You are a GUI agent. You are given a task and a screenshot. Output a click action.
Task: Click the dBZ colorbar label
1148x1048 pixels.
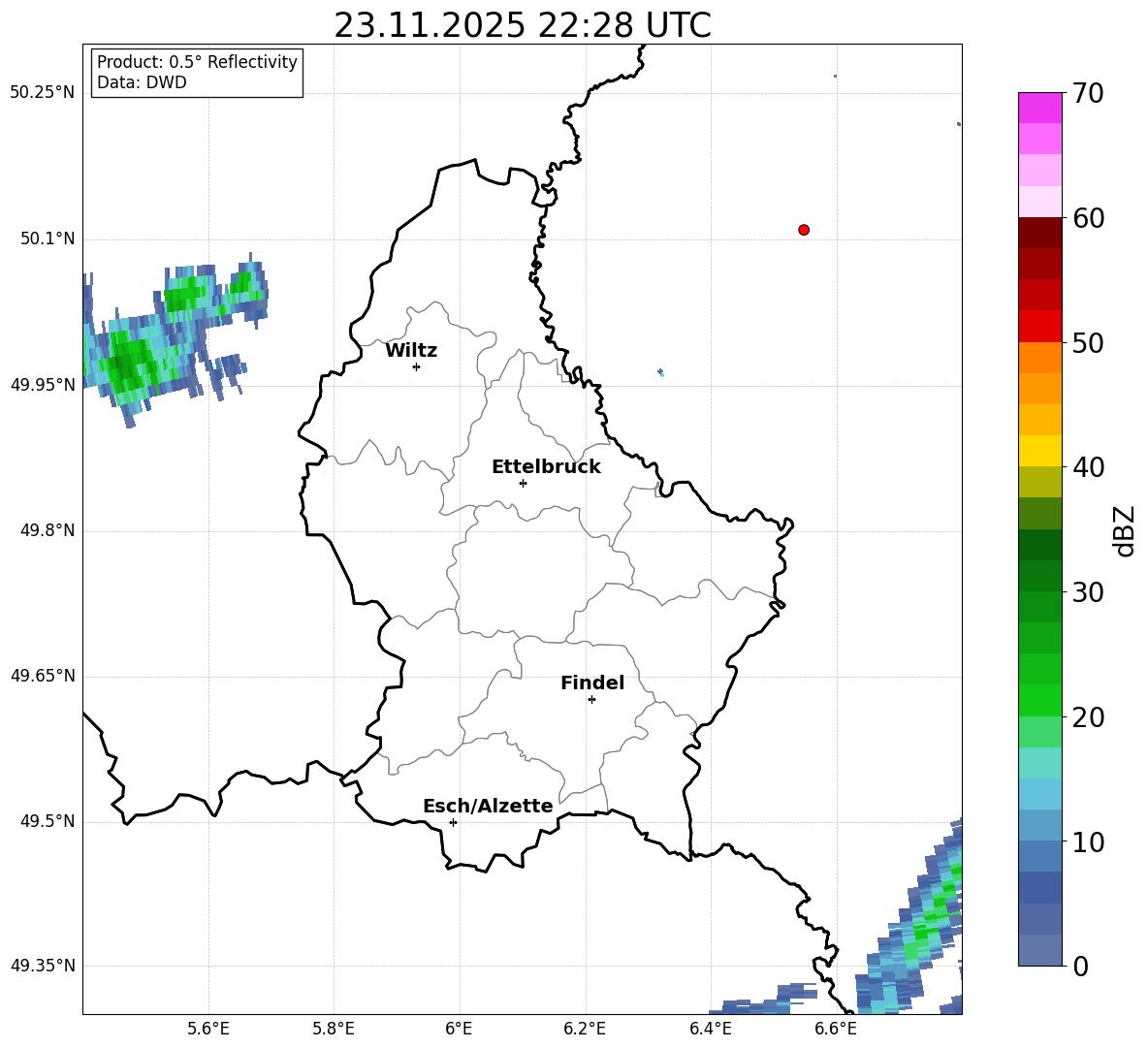click(x=1123, y=530)
